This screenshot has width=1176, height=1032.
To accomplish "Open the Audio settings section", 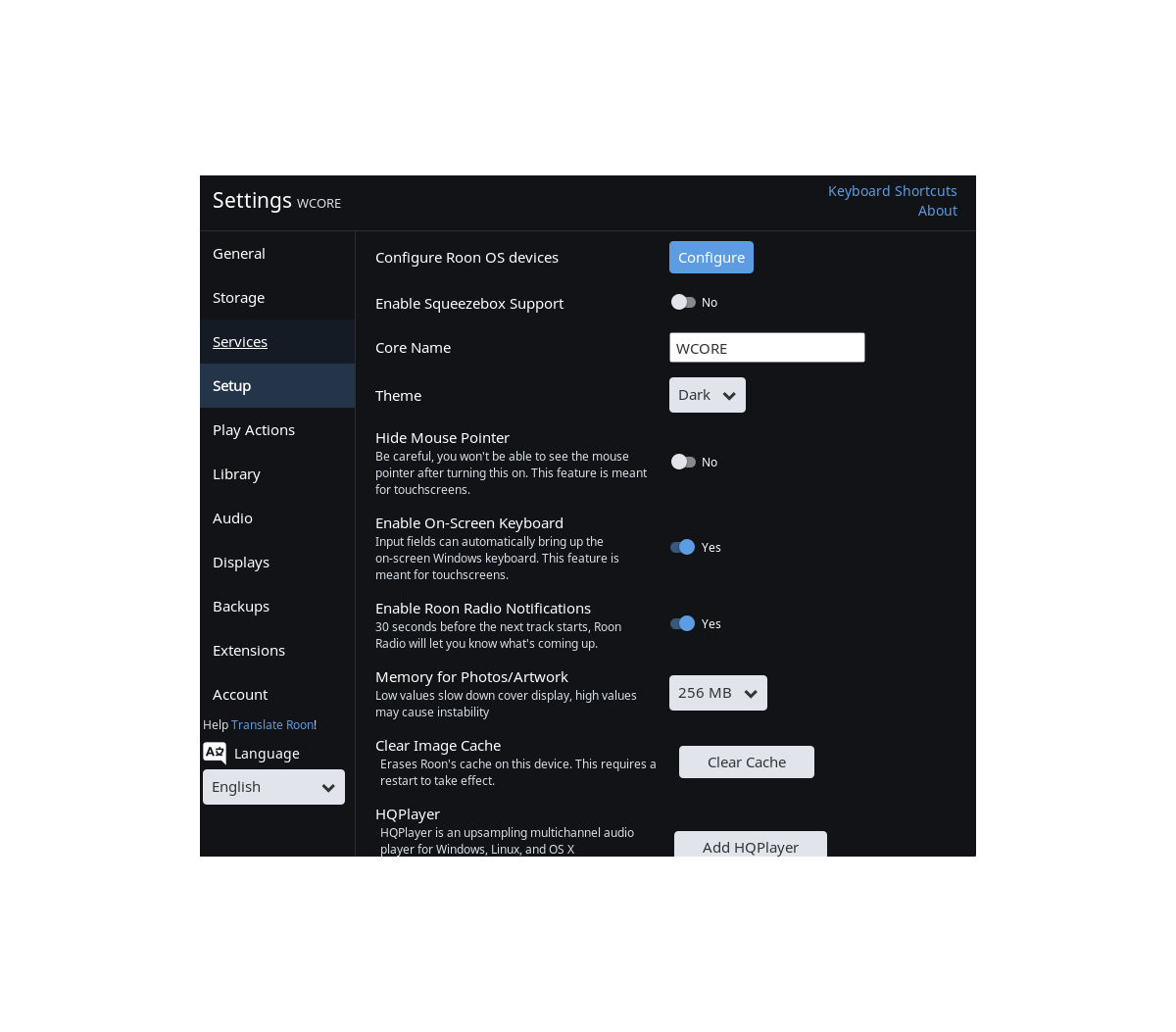I will point(277,517).
